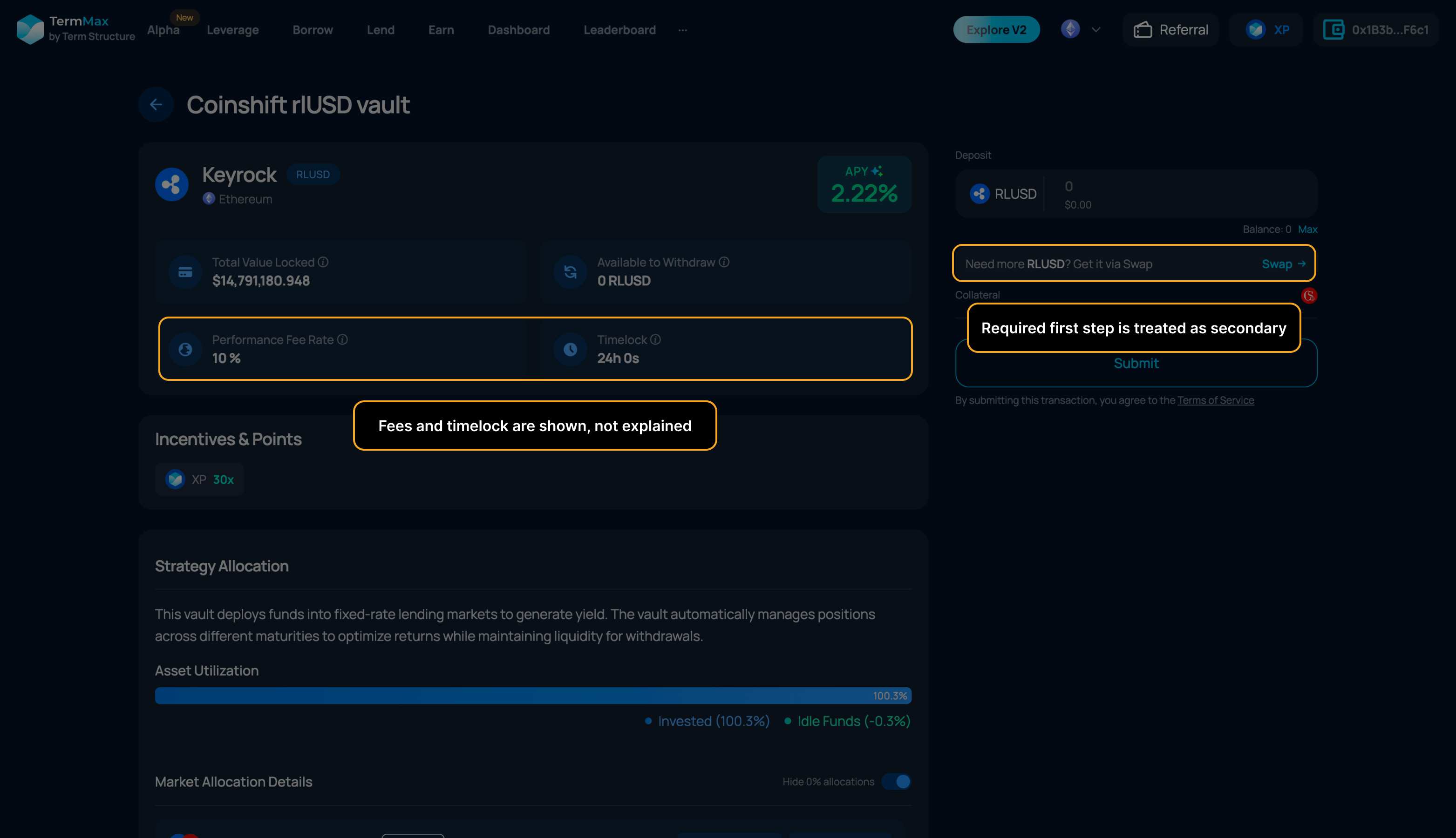
Task: Click the Explore V2 button
Action: click(997, 29)
